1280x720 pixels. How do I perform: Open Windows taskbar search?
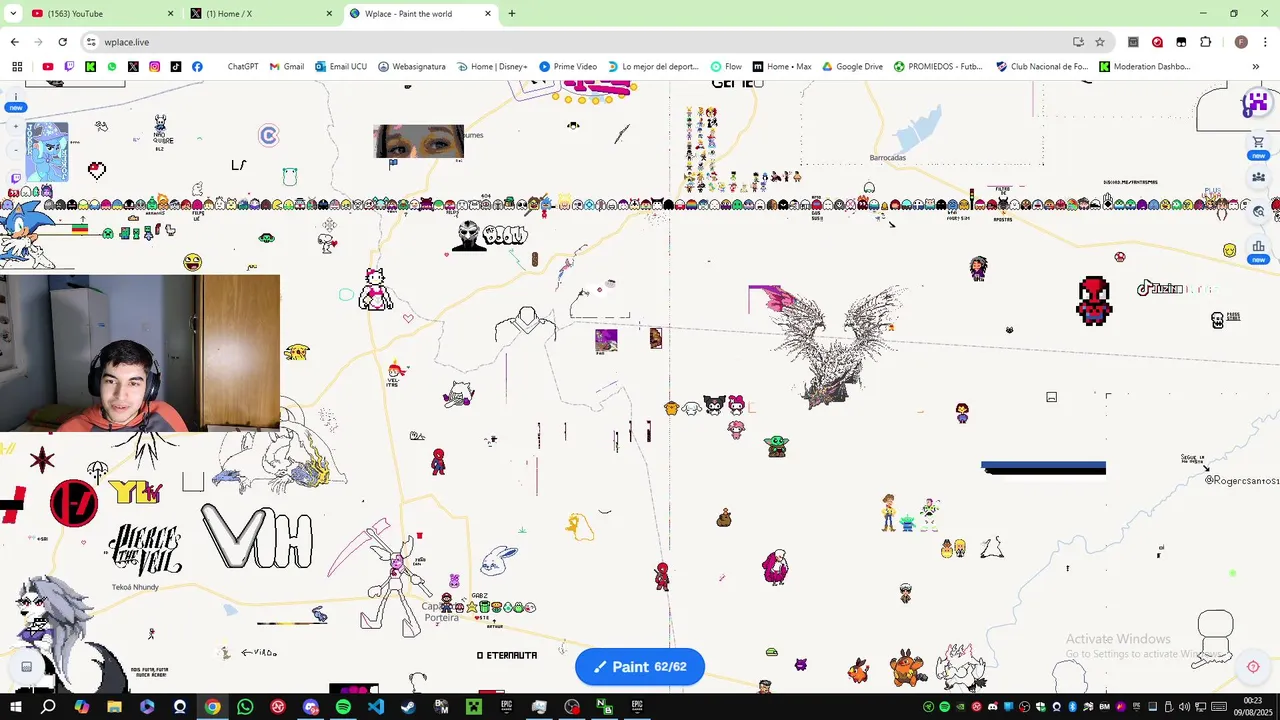48,707
